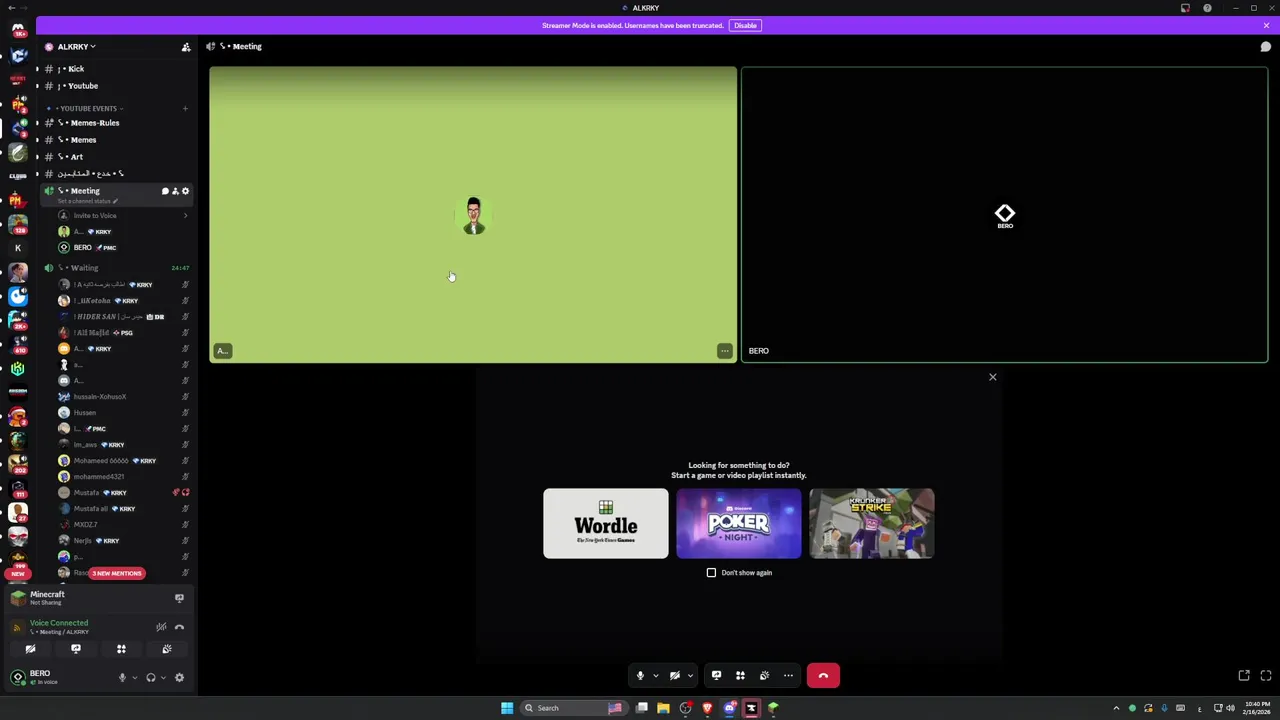
Task: Open soundboard from the call control bar
Action: pyautogui.click(x=764, y=676)
